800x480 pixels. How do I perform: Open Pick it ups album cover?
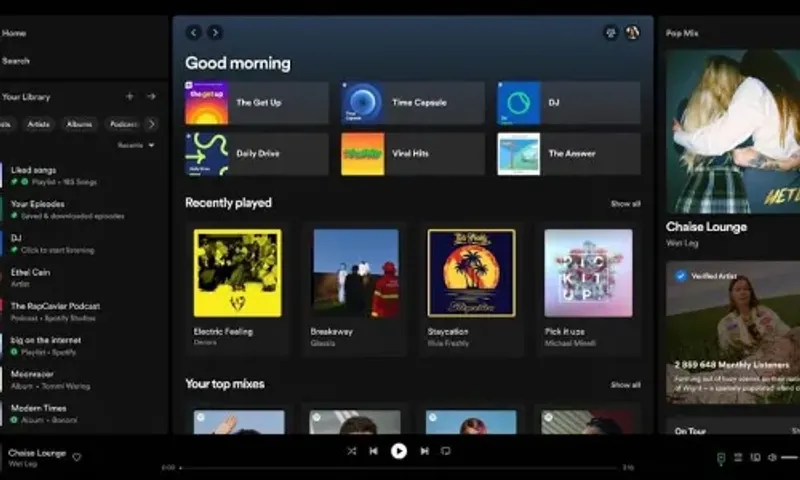point(588,273)
